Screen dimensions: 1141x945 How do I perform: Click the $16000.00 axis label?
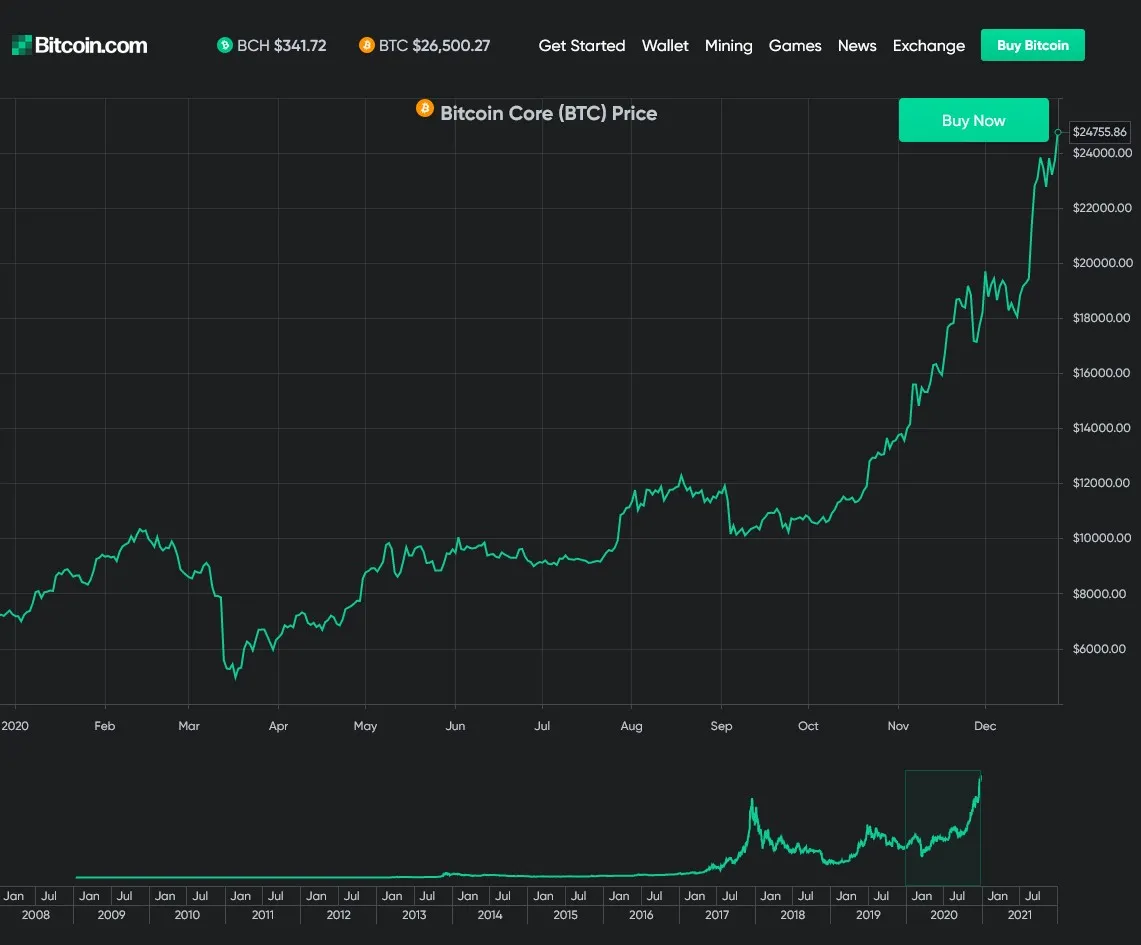coord(1102,372)
